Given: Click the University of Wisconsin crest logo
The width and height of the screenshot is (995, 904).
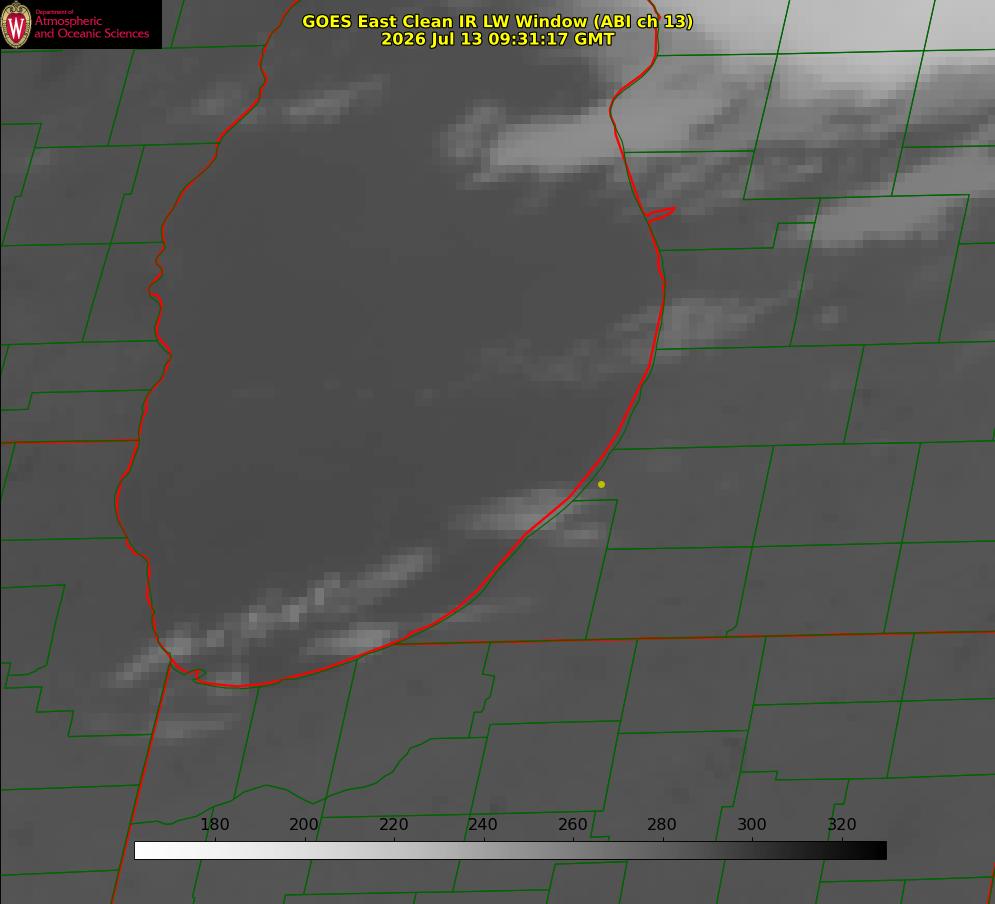Looking at the screenshot, I should 16,24.
